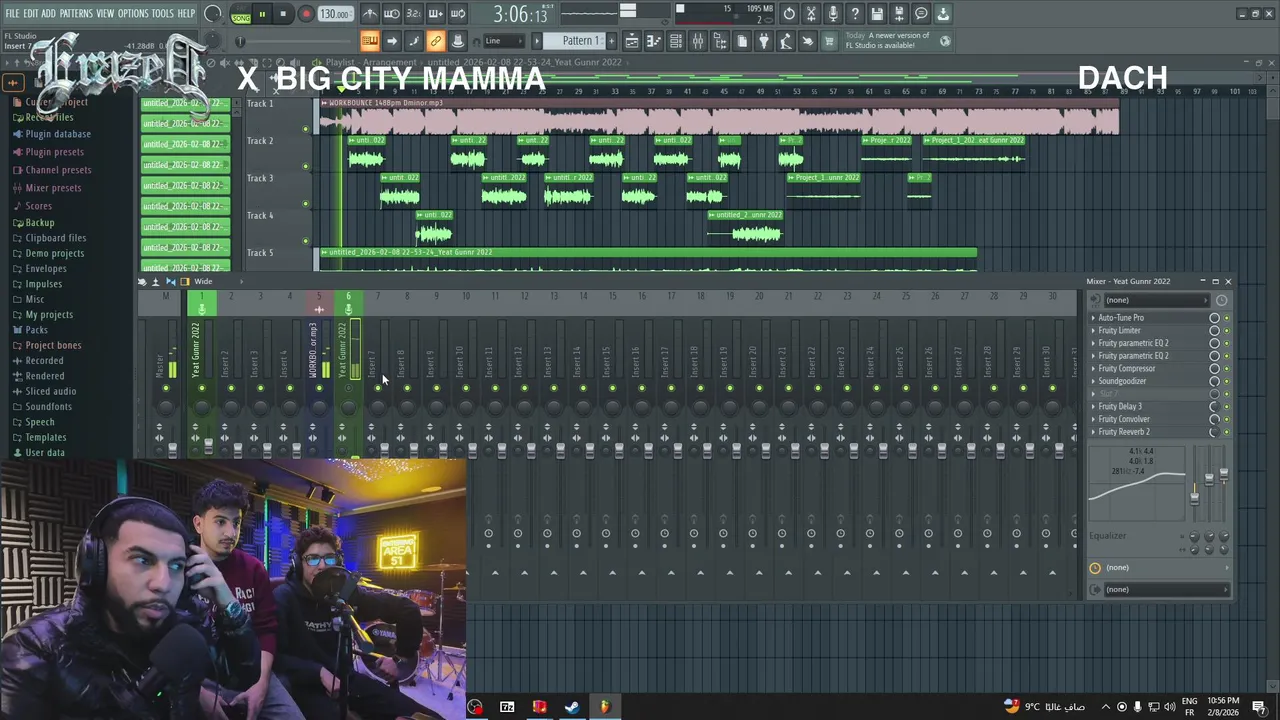Open the VIEW menu
The width and height of the screenshot is (1280, 720).
click(105, 13)
